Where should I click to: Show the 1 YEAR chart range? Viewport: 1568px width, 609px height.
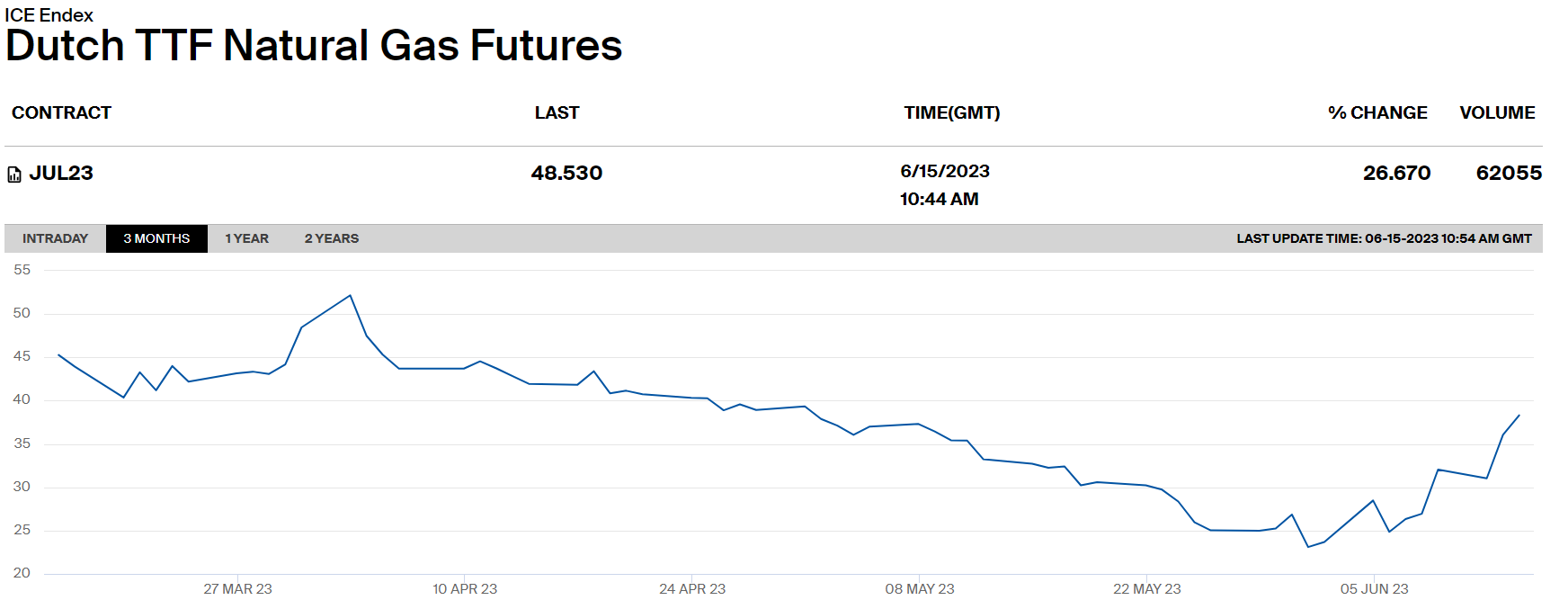(246, 238)
